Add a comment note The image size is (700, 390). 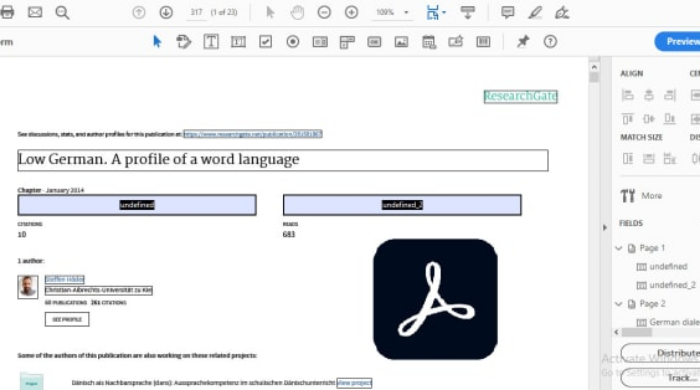(x=508, y=12)
